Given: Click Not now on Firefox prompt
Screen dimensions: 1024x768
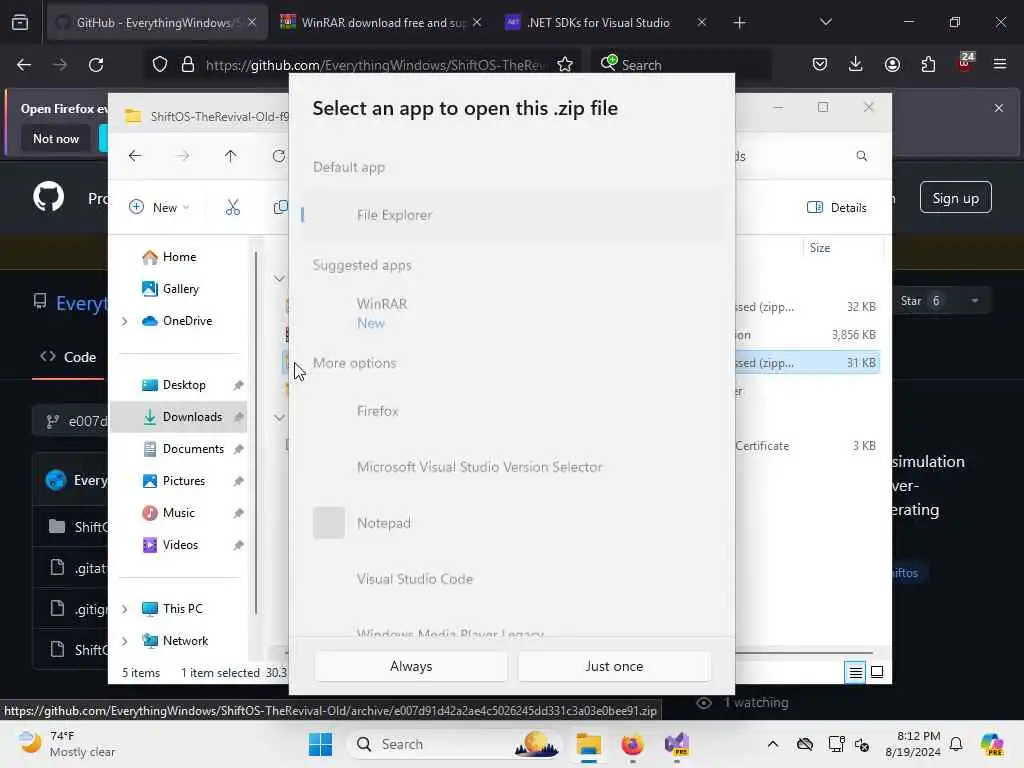Looking at the screenshot, I should coord(56,139).
